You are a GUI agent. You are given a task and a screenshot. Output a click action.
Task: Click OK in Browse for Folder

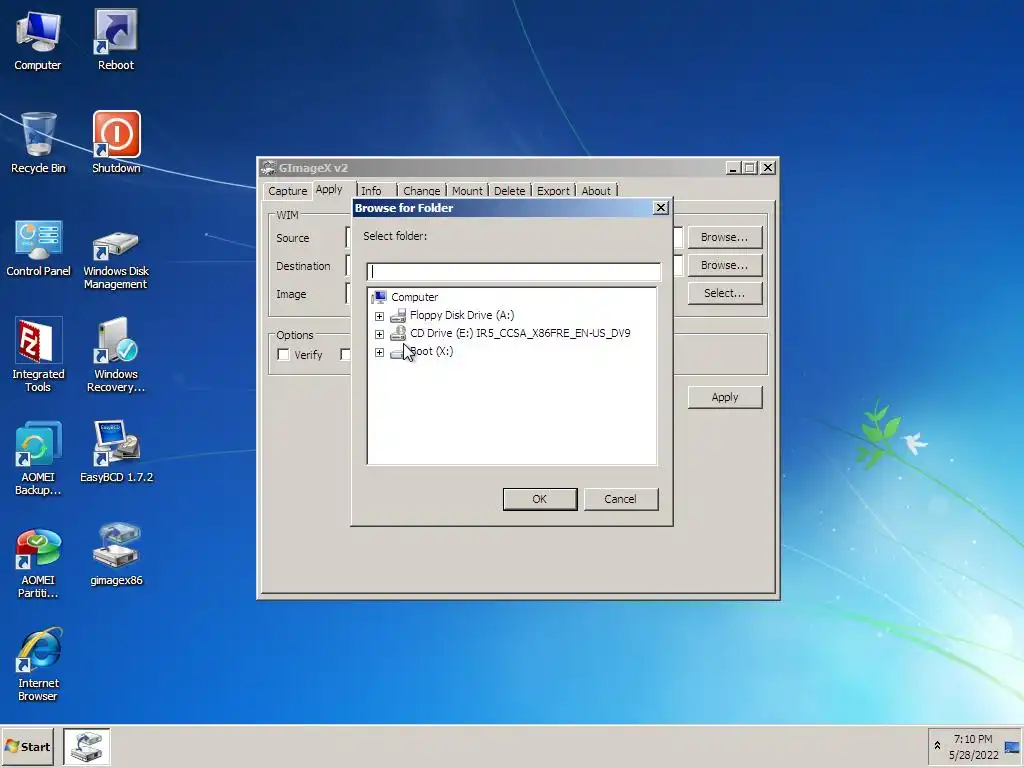(x=539, y=499)
